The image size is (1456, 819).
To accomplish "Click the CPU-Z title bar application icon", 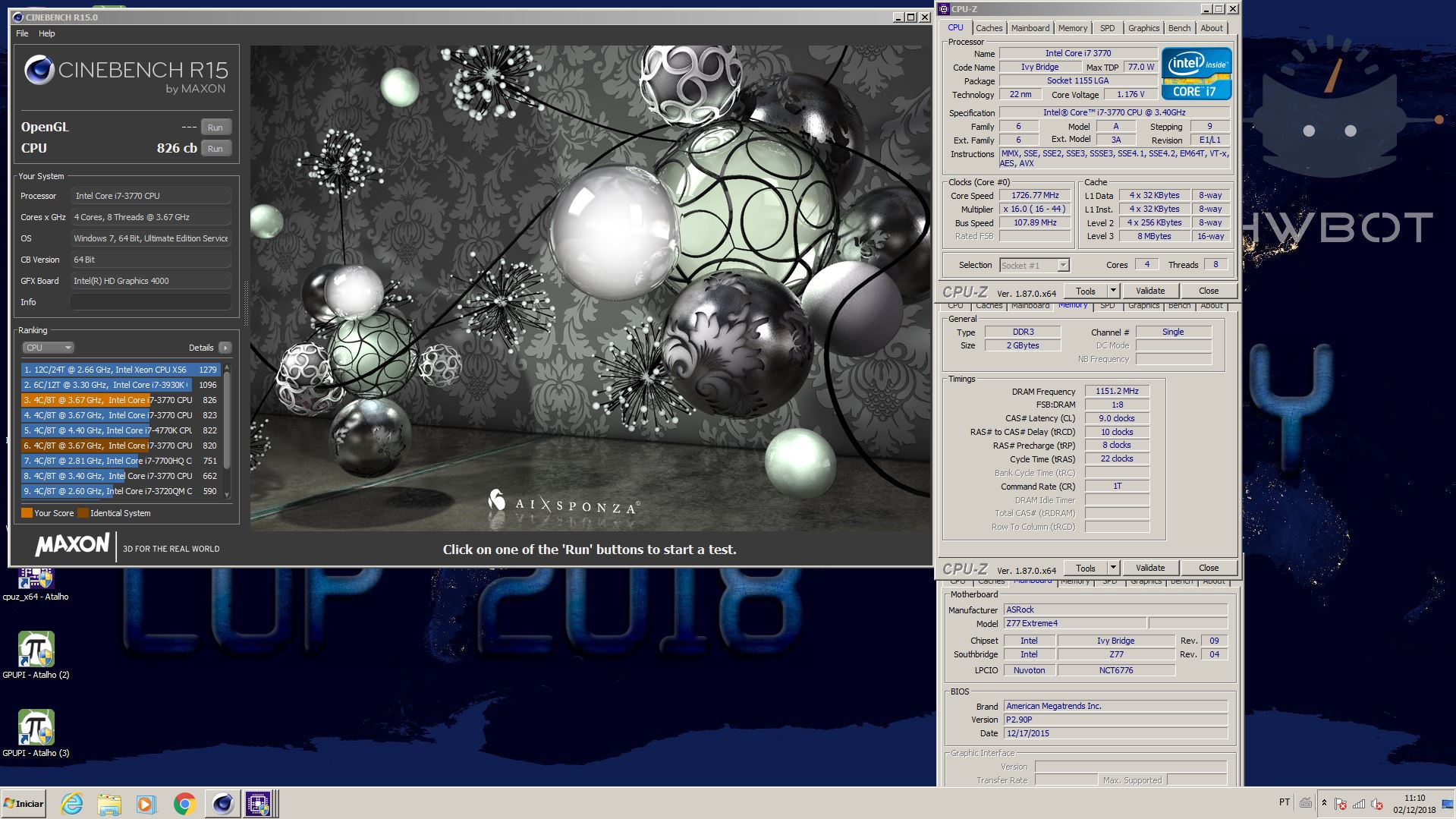I will point(944,9).
